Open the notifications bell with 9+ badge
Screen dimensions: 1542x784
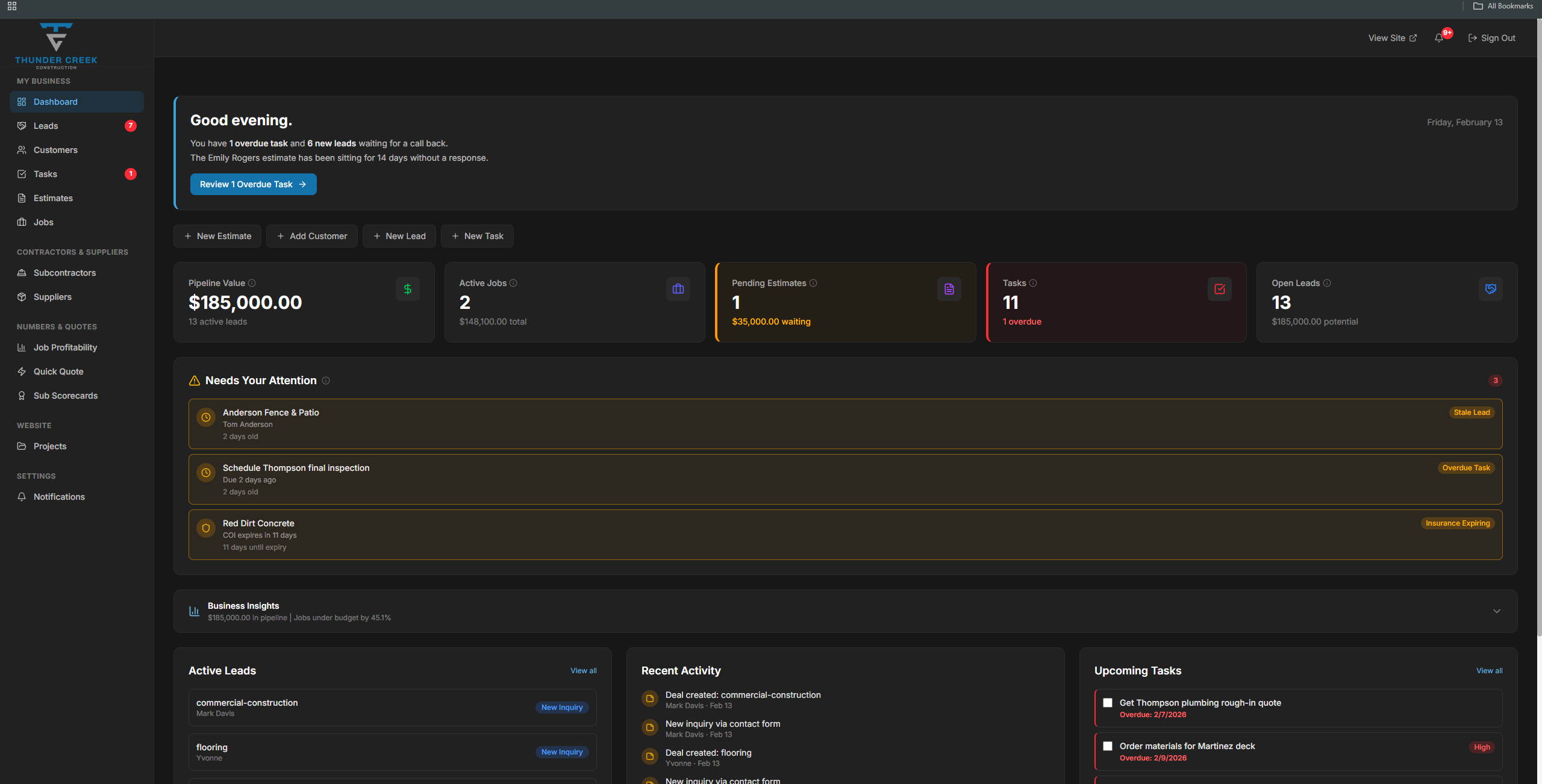[1440, 37]
